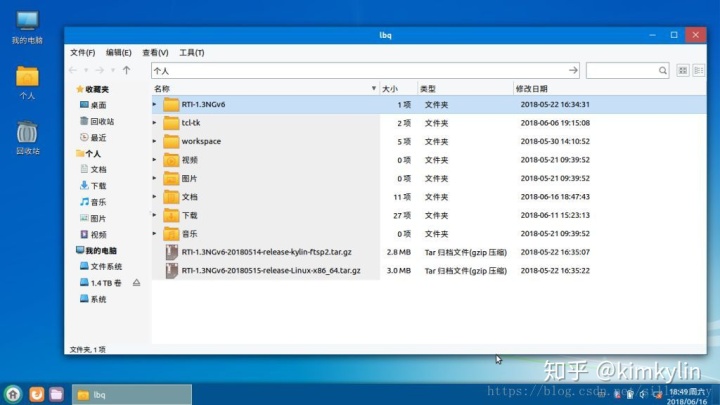This screenshot has height=405, width=720.
Task: Click the go arrow in address bar
Action: click(x=573, y=70)
